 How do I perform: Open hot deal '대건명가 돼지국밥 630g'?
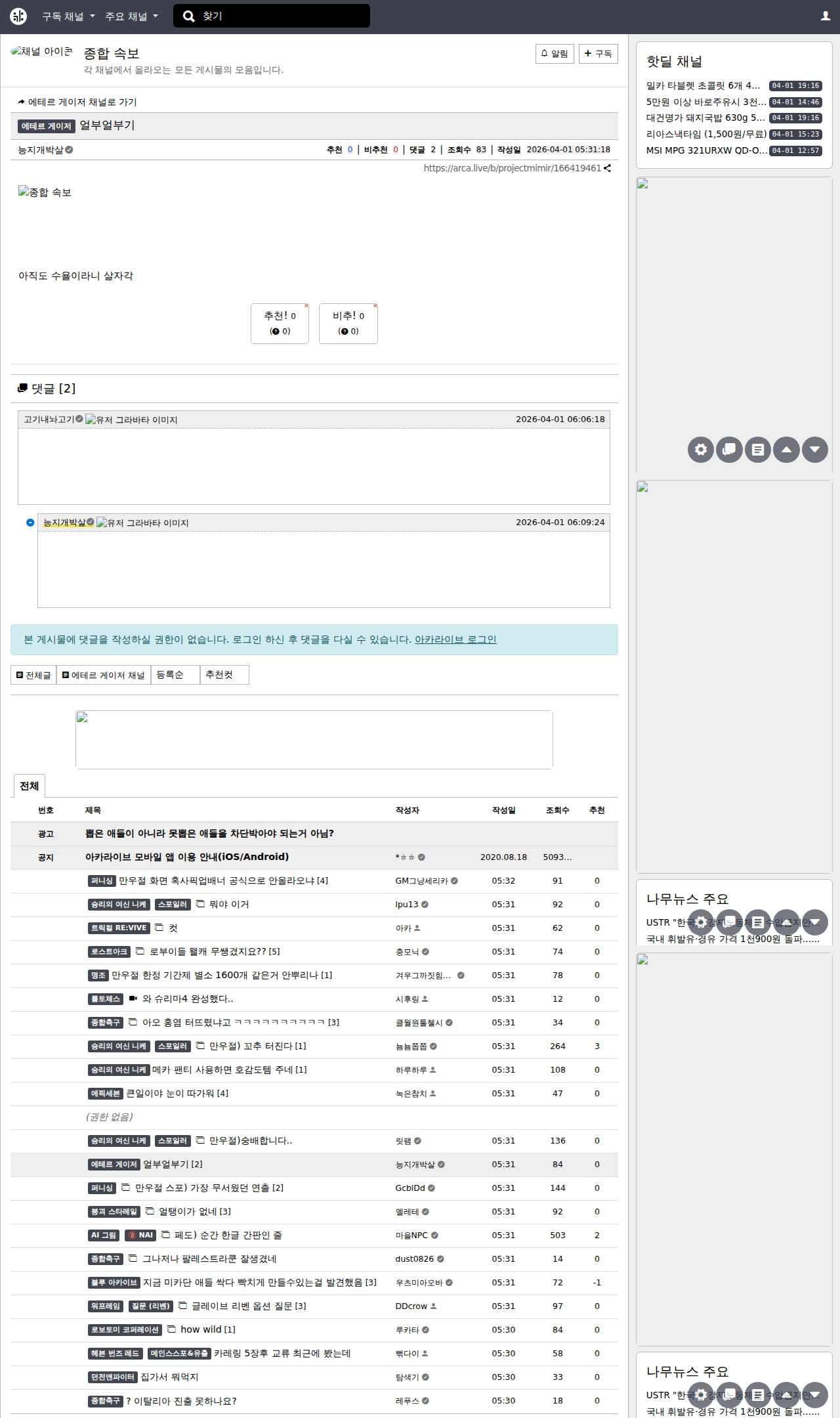tap(705, 118)
